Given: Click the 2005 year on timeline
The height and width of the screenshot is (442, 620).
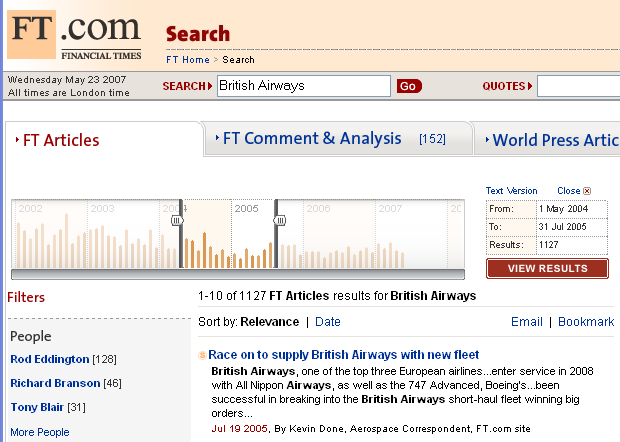Looking at the screenshot, I should (246, 208).
